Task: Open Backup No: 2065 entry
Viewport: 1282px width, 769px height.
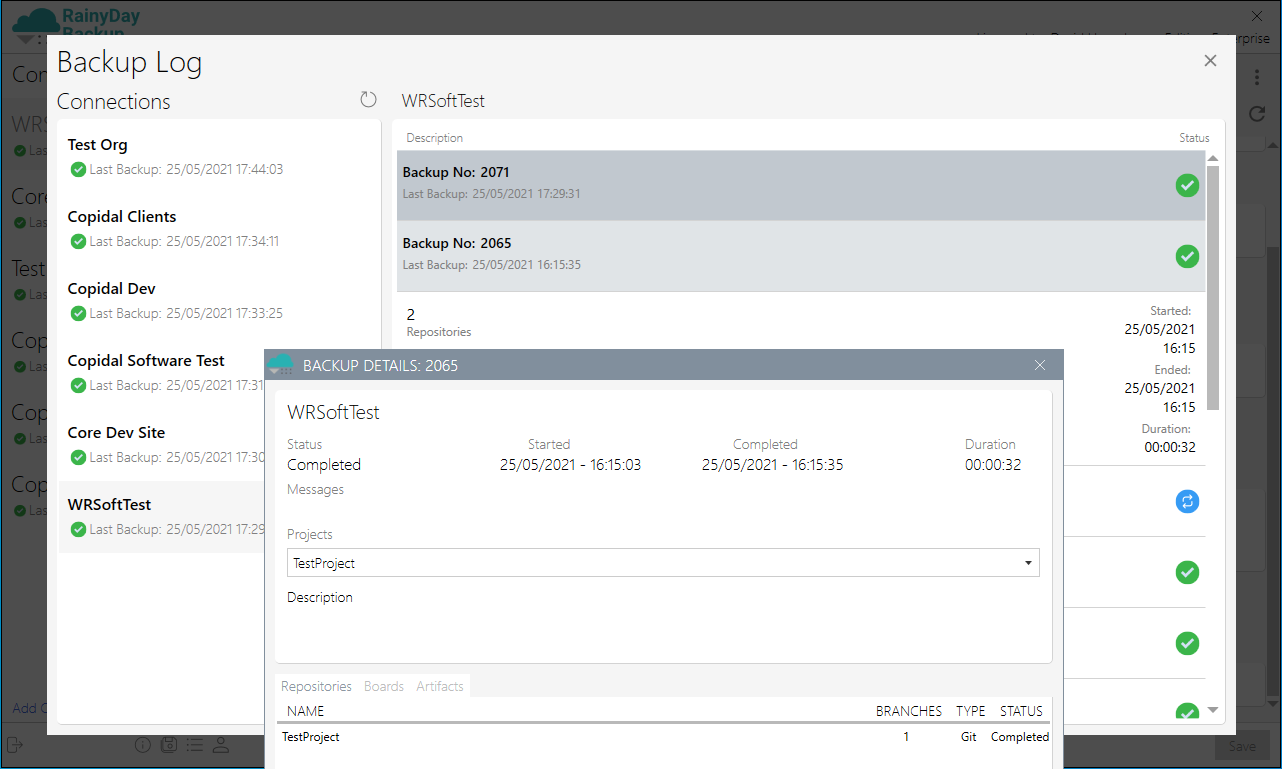Action: (x=801, y=256)
